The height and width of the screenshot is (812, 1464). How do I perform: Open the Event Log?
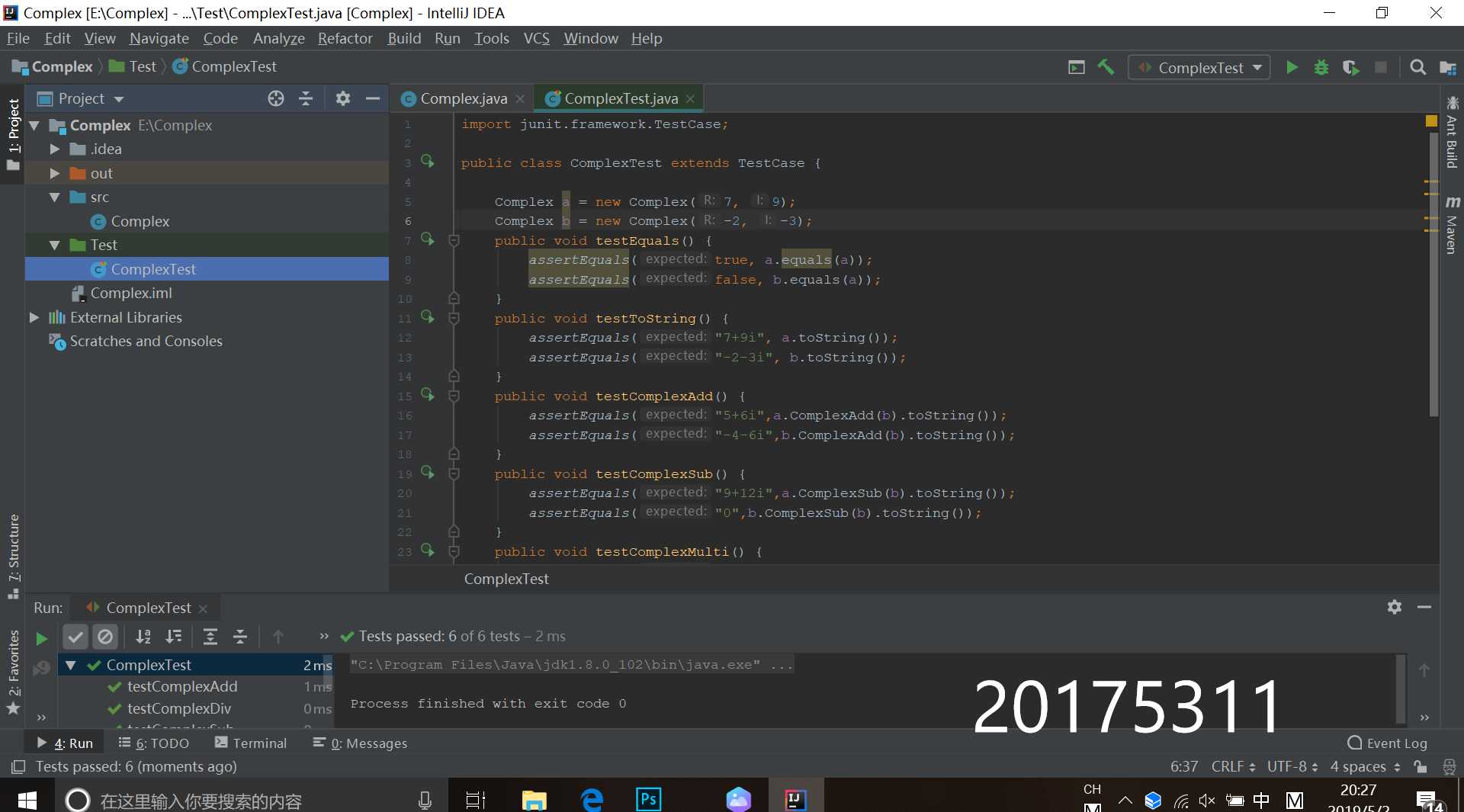pyautogui.click(x=1388, y=743)
